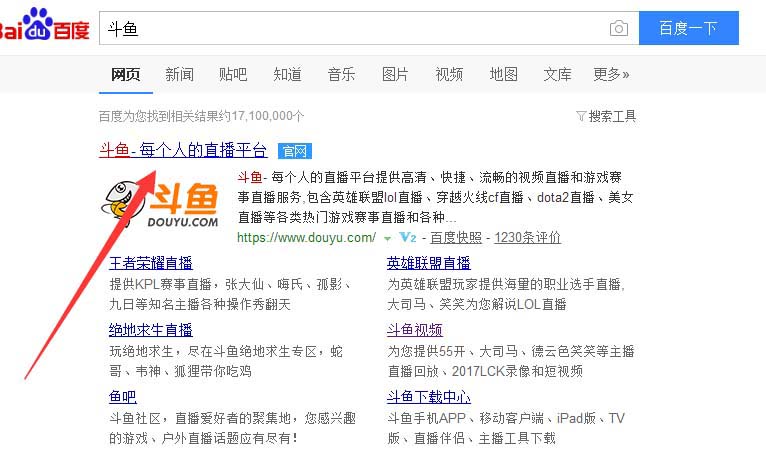766x459 pixels.
Task: Open 搜索工具 filter options
Action: point(606,116)
